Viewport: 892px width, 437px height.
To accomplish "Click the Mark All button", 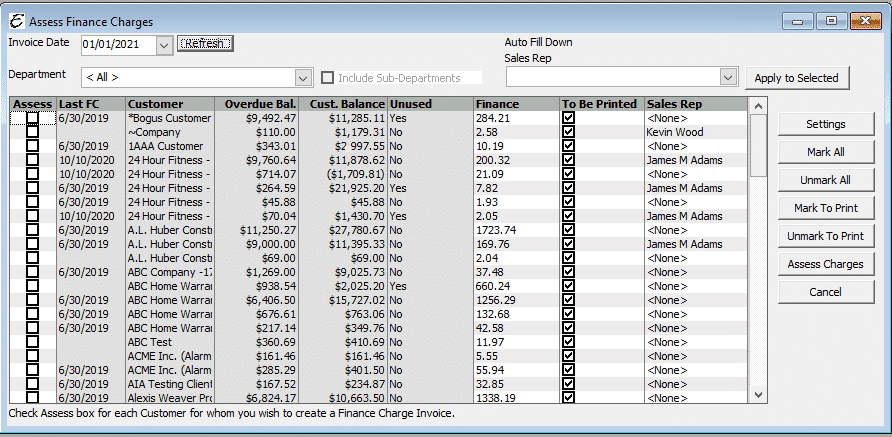I will 825,152.
